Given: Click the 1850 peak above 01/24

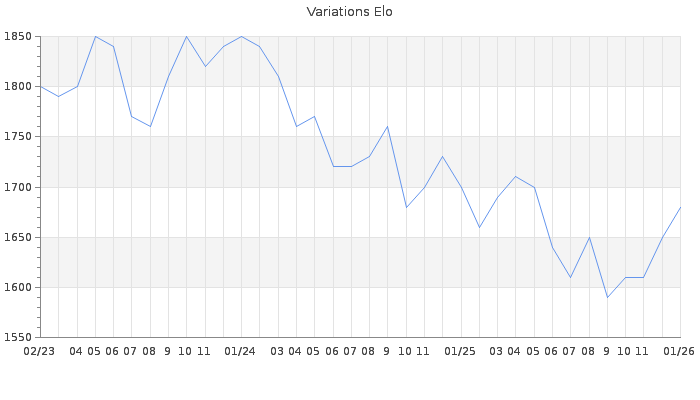Looking at the screenshot, I should (x=241, y=37).
